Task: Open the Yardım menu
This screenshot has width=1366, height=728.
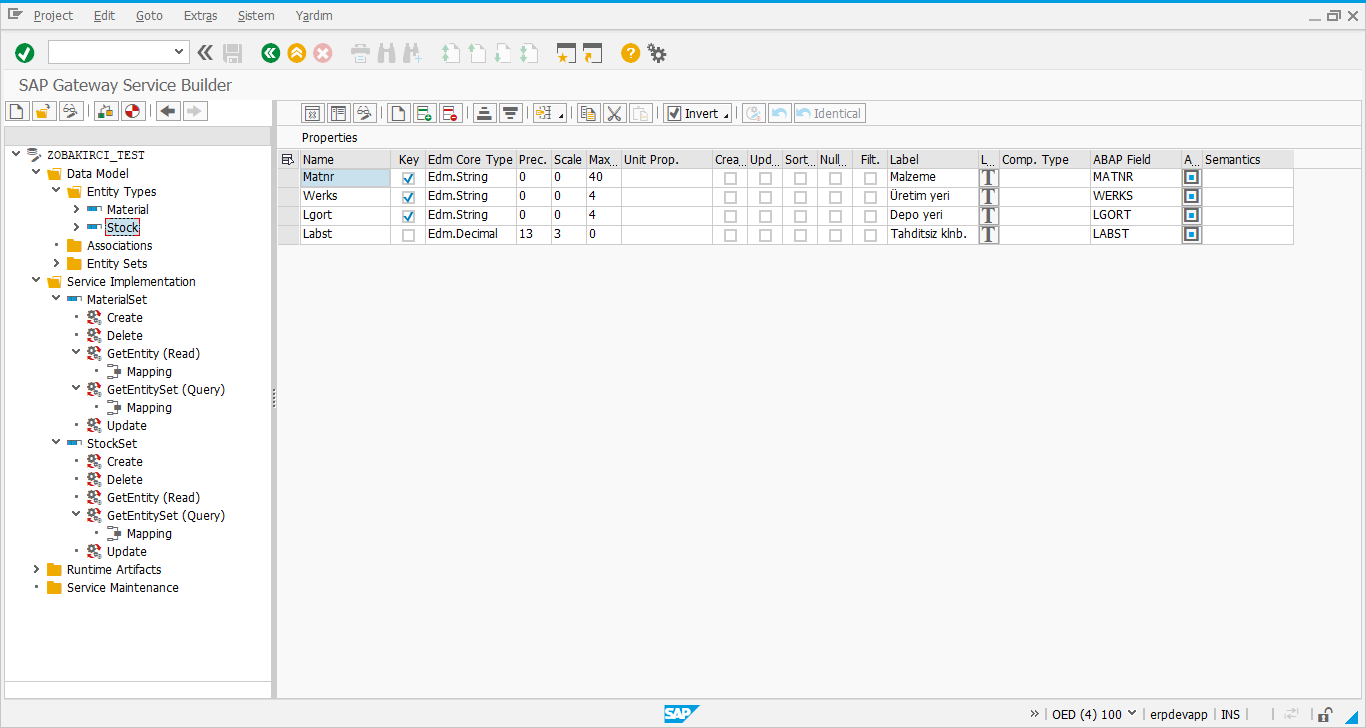Action: click(314, 16)
